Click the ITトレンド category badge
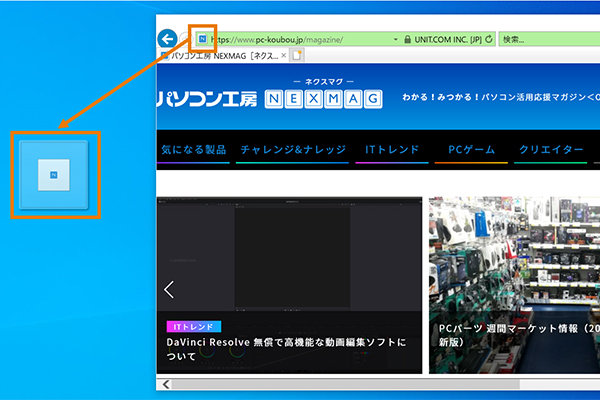This screenshot has height=400, width=600. [194, 327]
